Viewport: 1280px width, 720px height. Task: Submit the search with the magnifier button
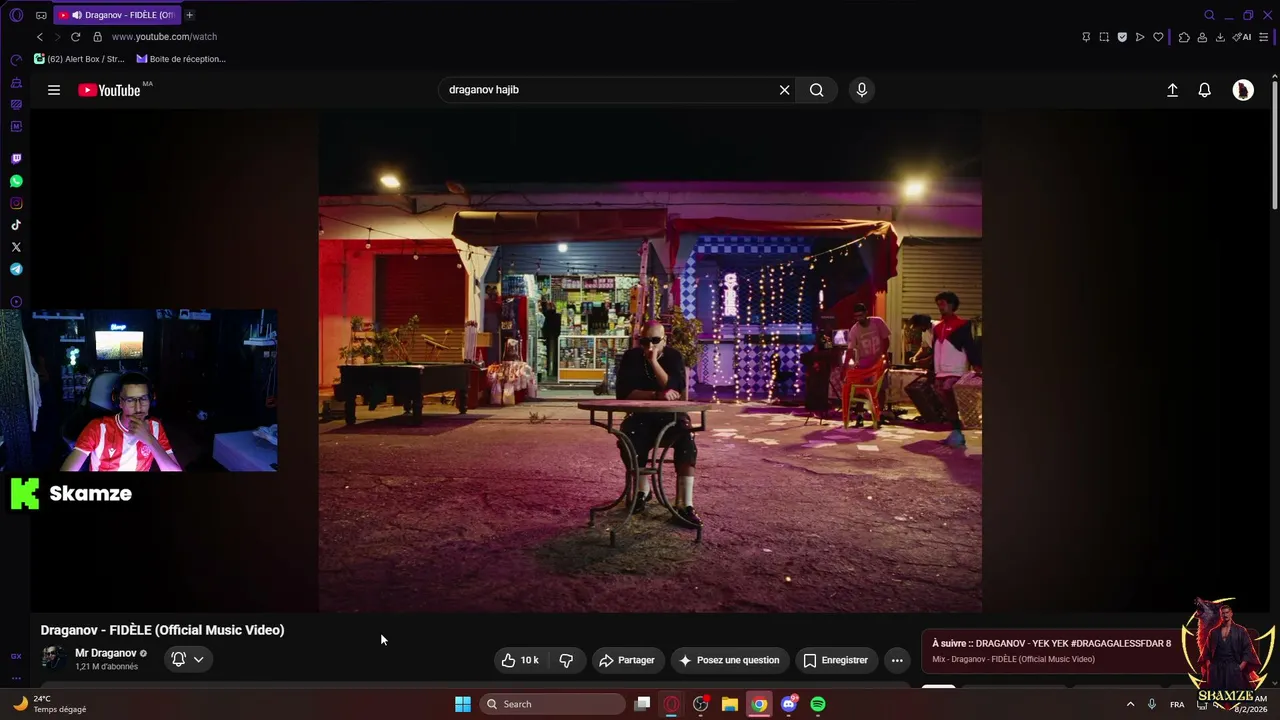817,90
